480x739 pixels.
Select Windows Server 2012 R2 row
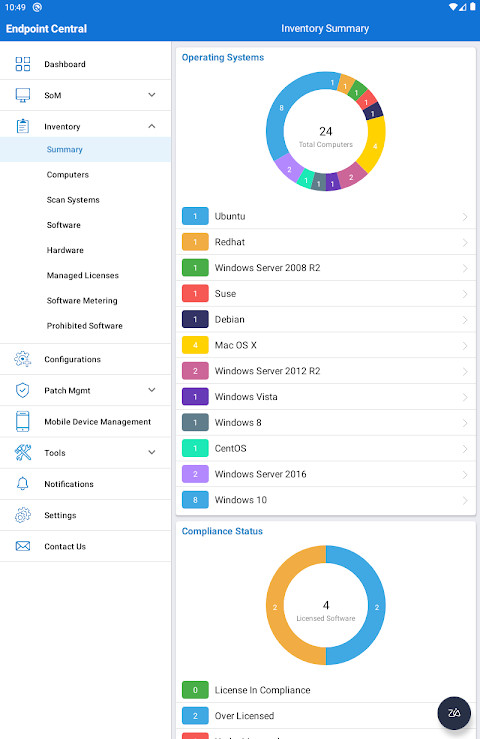pos(325,371)
